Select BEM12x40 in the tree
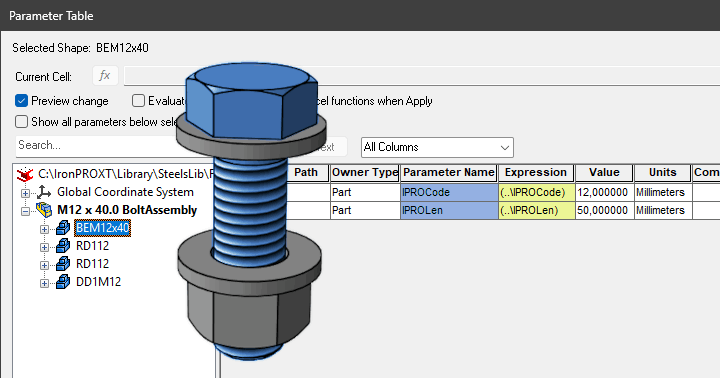The height and width of the screenshot is (378, 720). click(103, 228)
